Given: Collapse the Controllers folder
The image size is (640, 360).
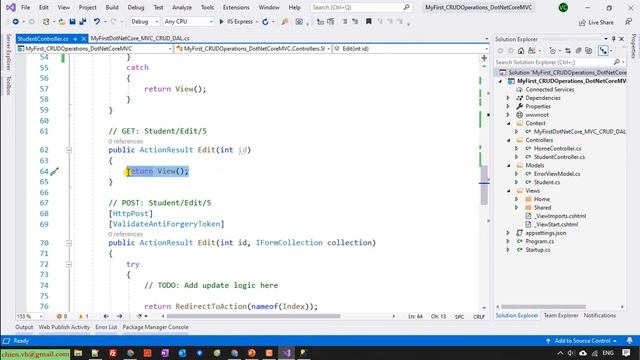Looking at the screenshot, I should pos(509,140).
